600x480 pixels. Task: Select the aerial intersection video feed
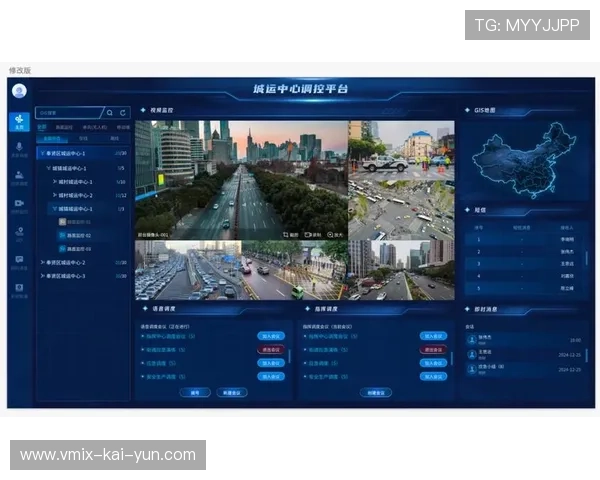coord(401,210)
